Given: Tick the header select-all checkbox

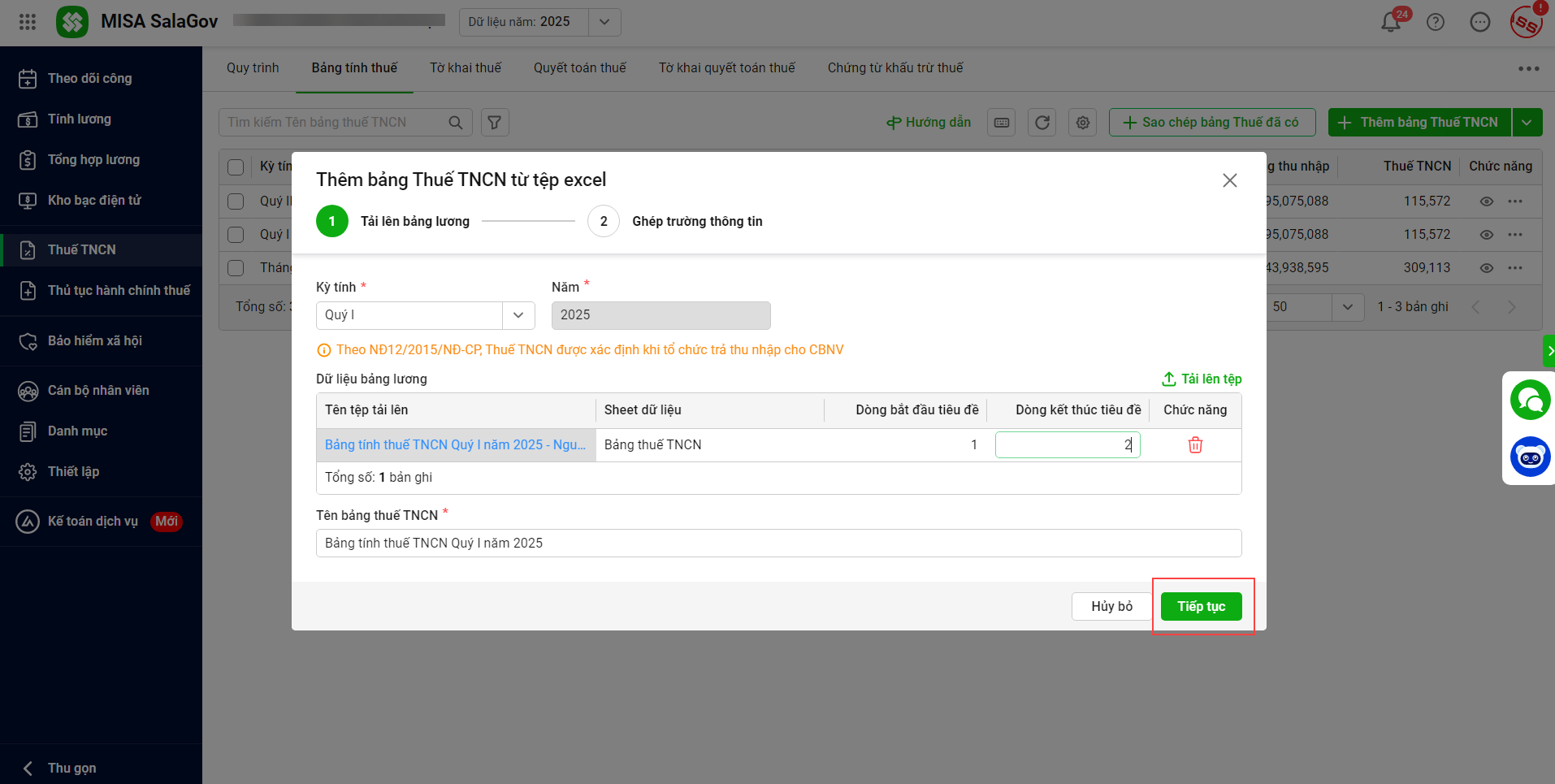Looking at the screenshot, I should 236,167.
